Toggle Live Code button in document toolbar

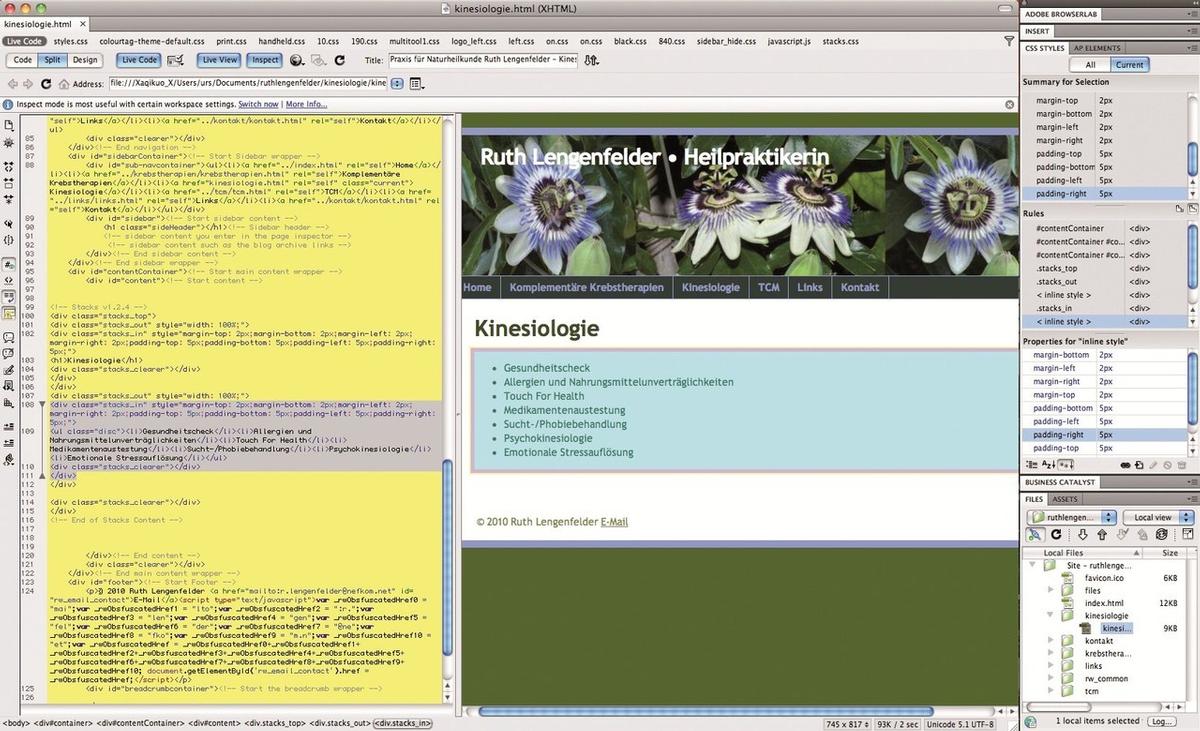138,60
